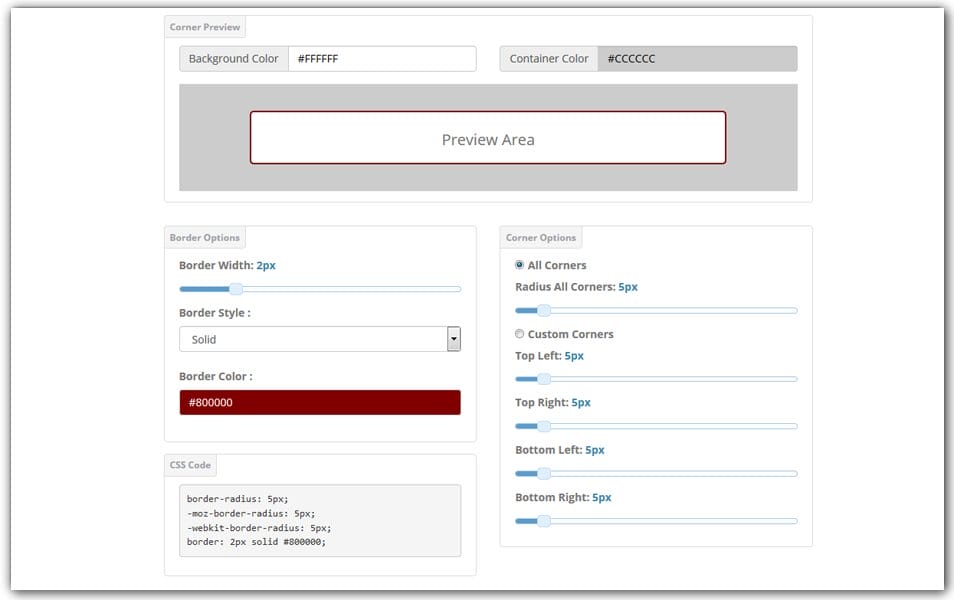Click the Top Right radius slider handle
The height and width of the screenshot is (600, 954).
[543, 426]
